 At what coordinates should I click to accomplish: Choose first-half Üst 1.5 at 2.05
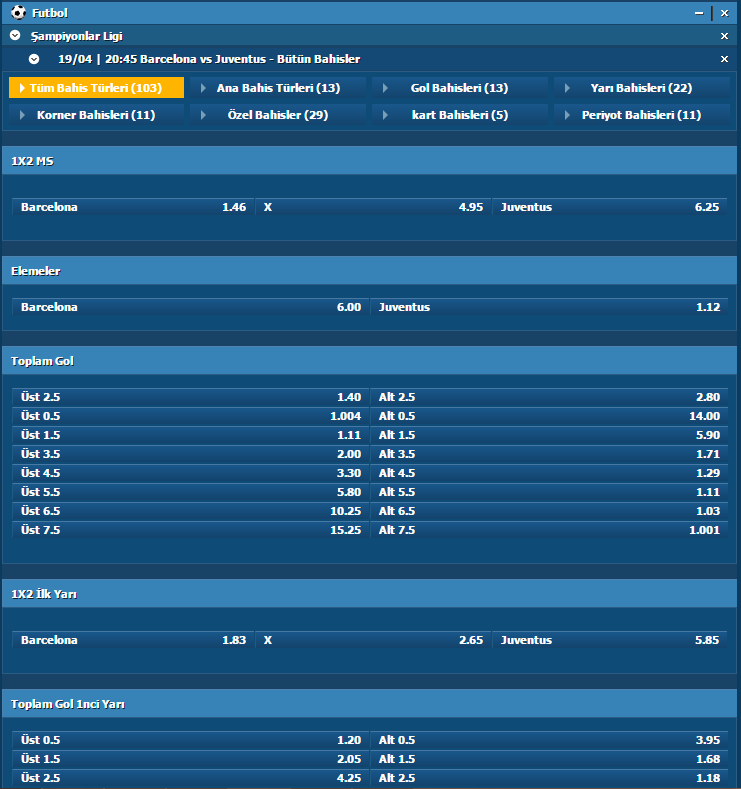(x=191, y=759)
